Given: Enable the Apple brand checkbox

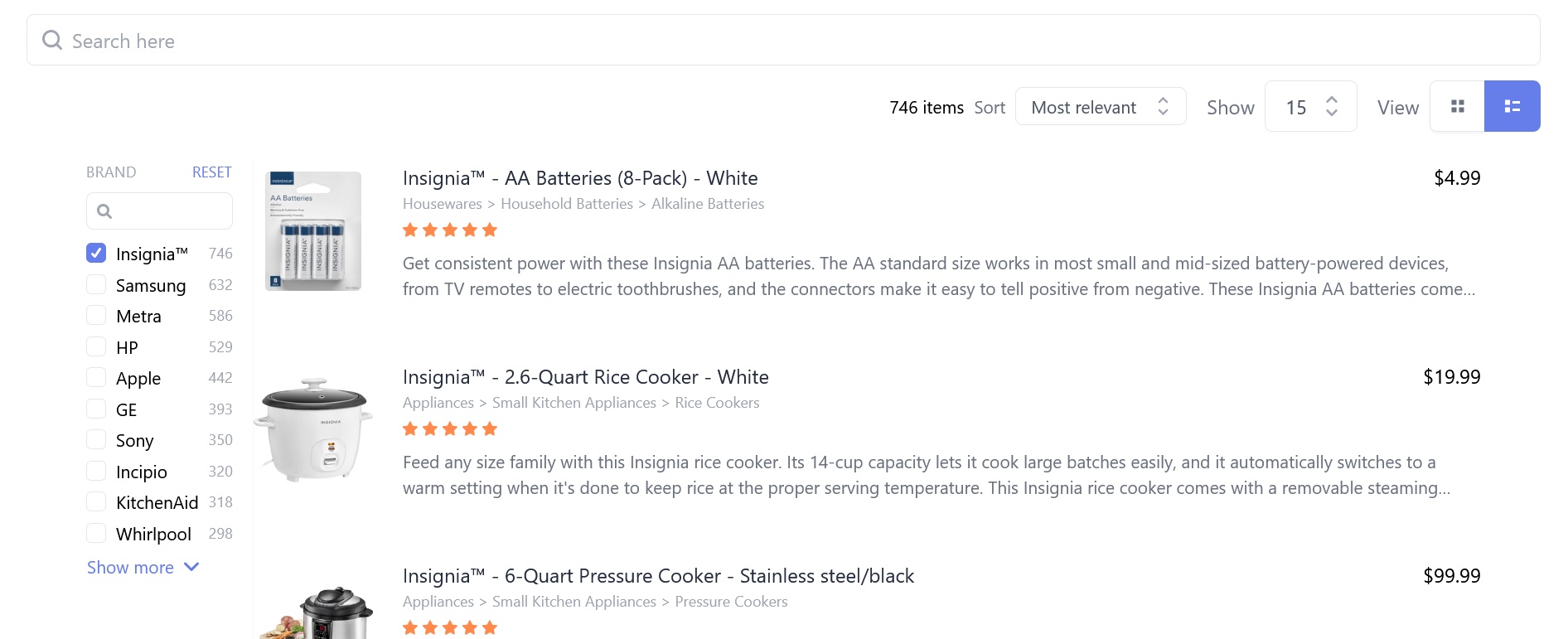Looking at the screenshot, I should click(96, 377).
